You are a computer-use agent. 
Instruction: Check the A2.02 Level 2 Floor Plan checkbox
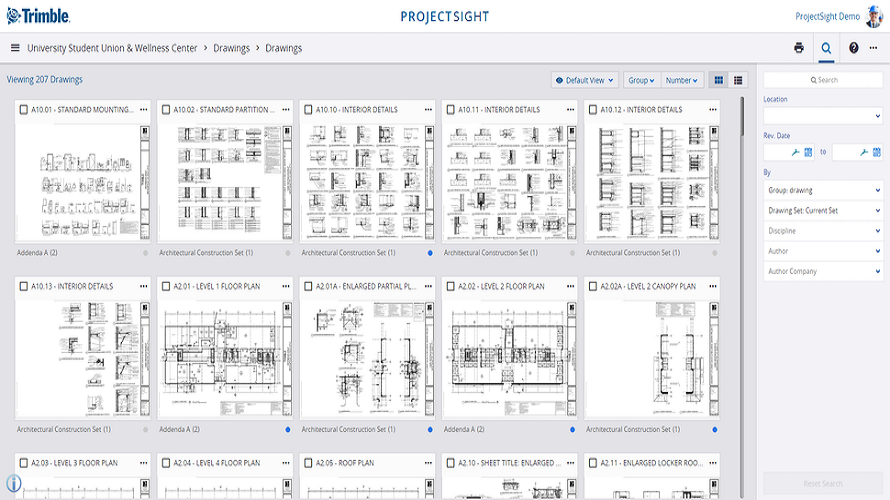tap(451, 287)
